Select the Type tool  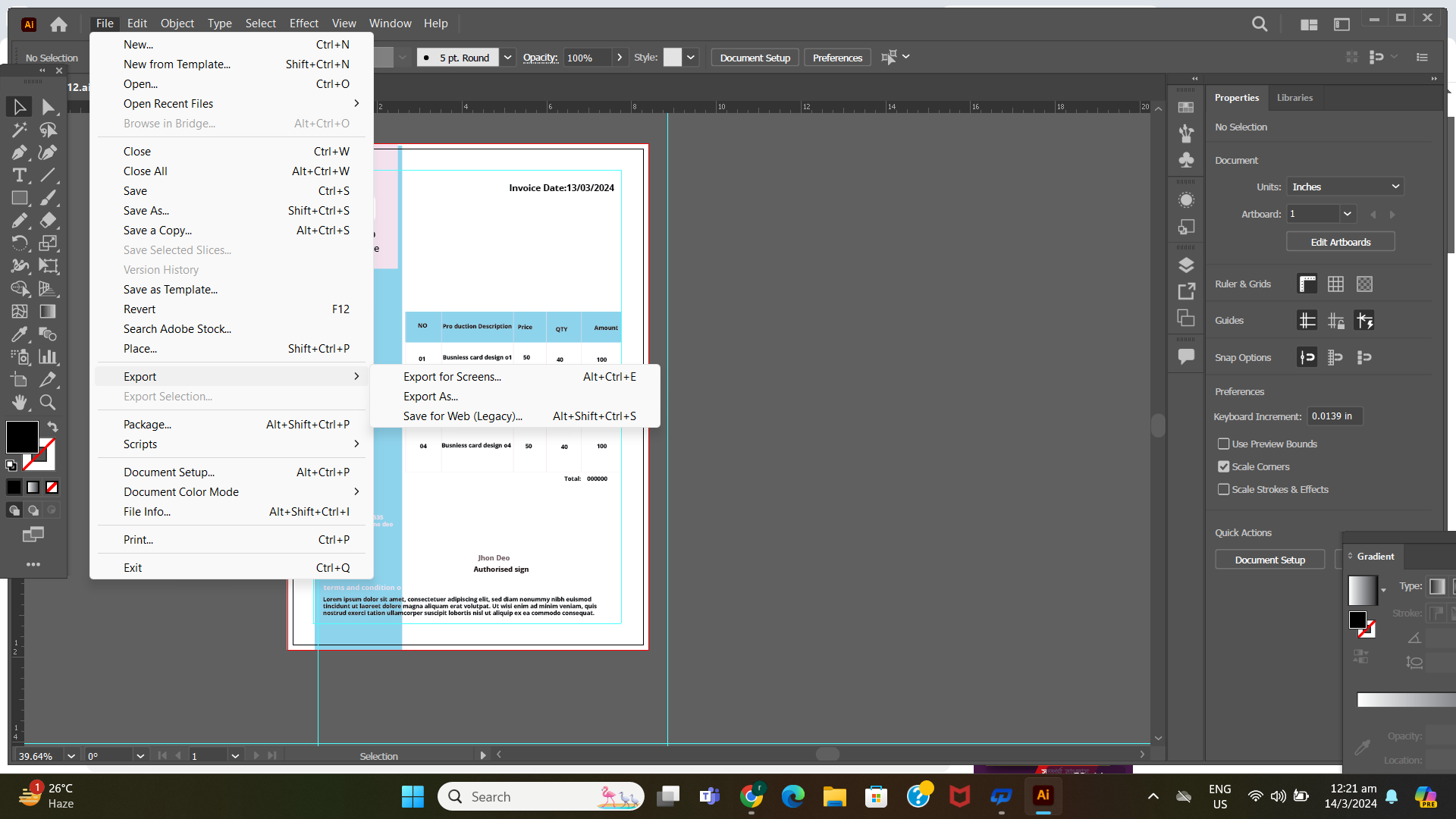(20, 175)
